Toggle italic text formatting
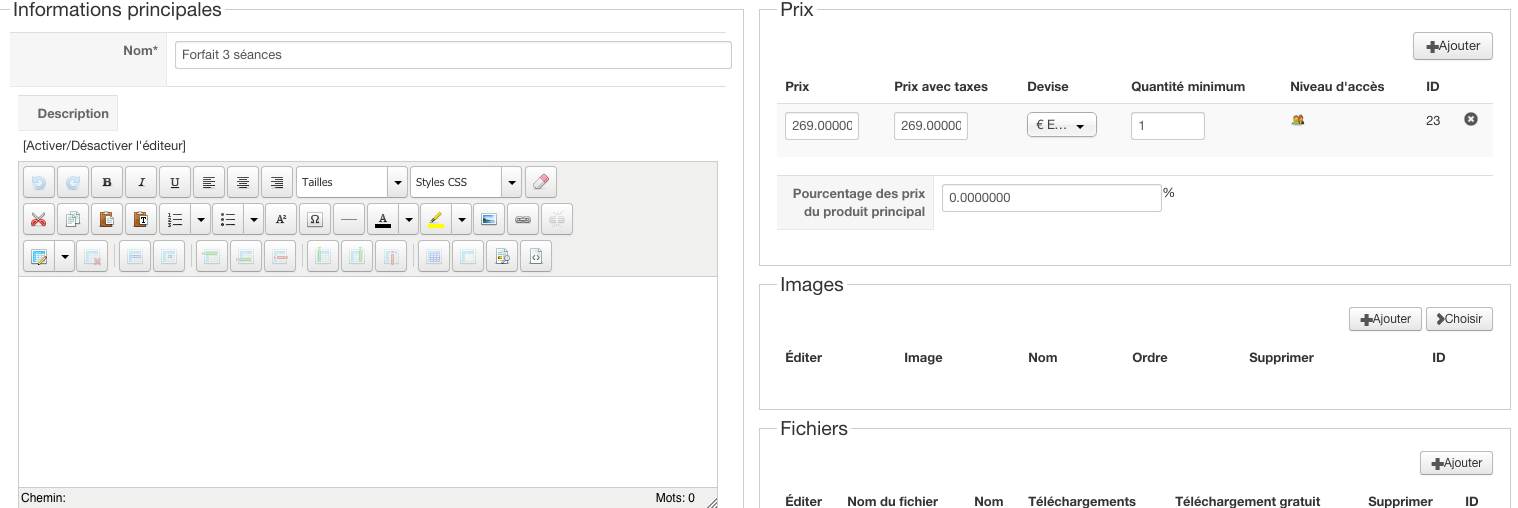This screenshot has width=1518, height=508. (141, 183)
